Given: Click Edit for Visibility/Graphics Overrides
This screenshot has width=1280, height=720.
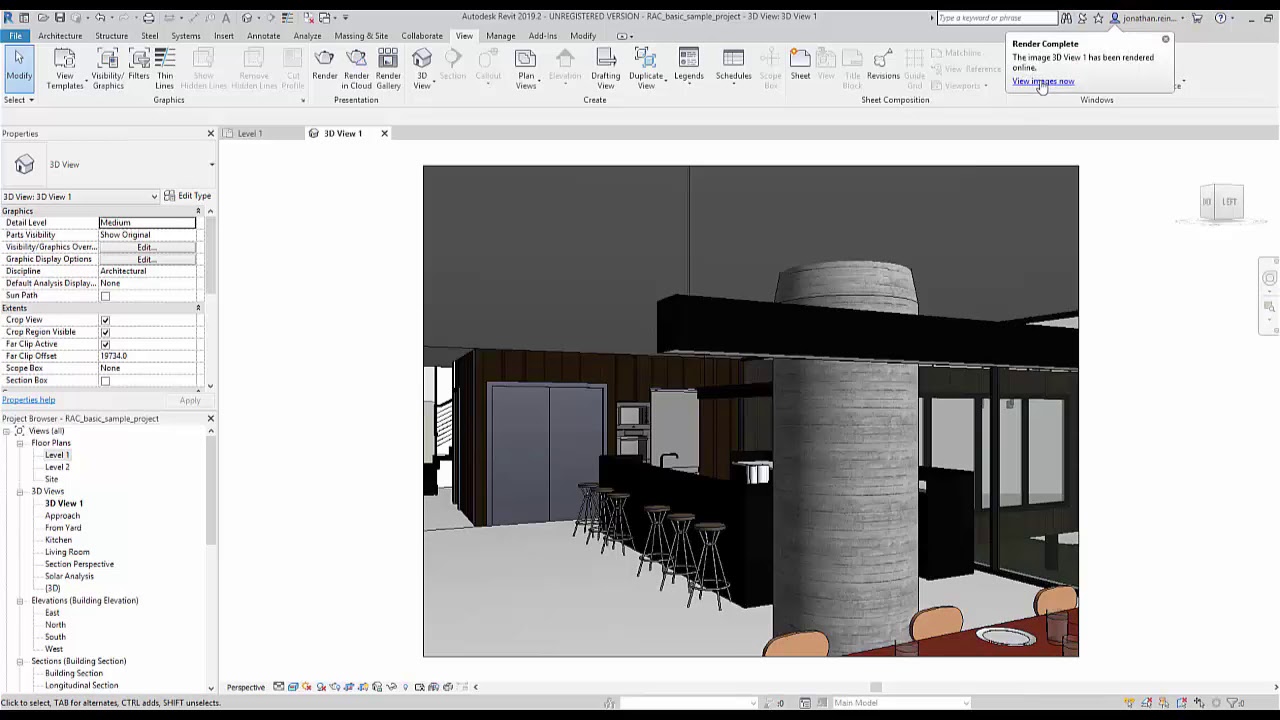Looking at the screenshot, I should point(147,247).
